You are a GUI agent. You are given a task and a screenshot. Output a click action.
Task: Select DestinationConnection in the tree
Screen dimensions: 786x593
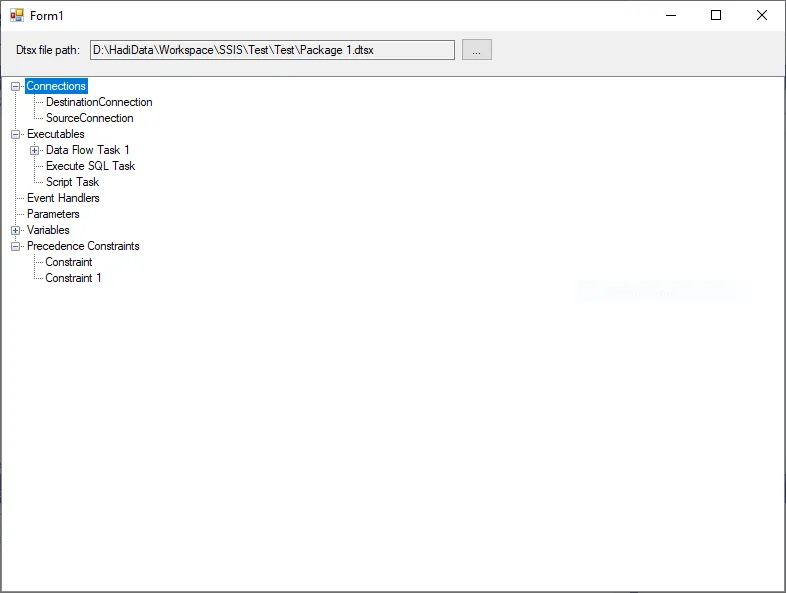tap(99, 102)
